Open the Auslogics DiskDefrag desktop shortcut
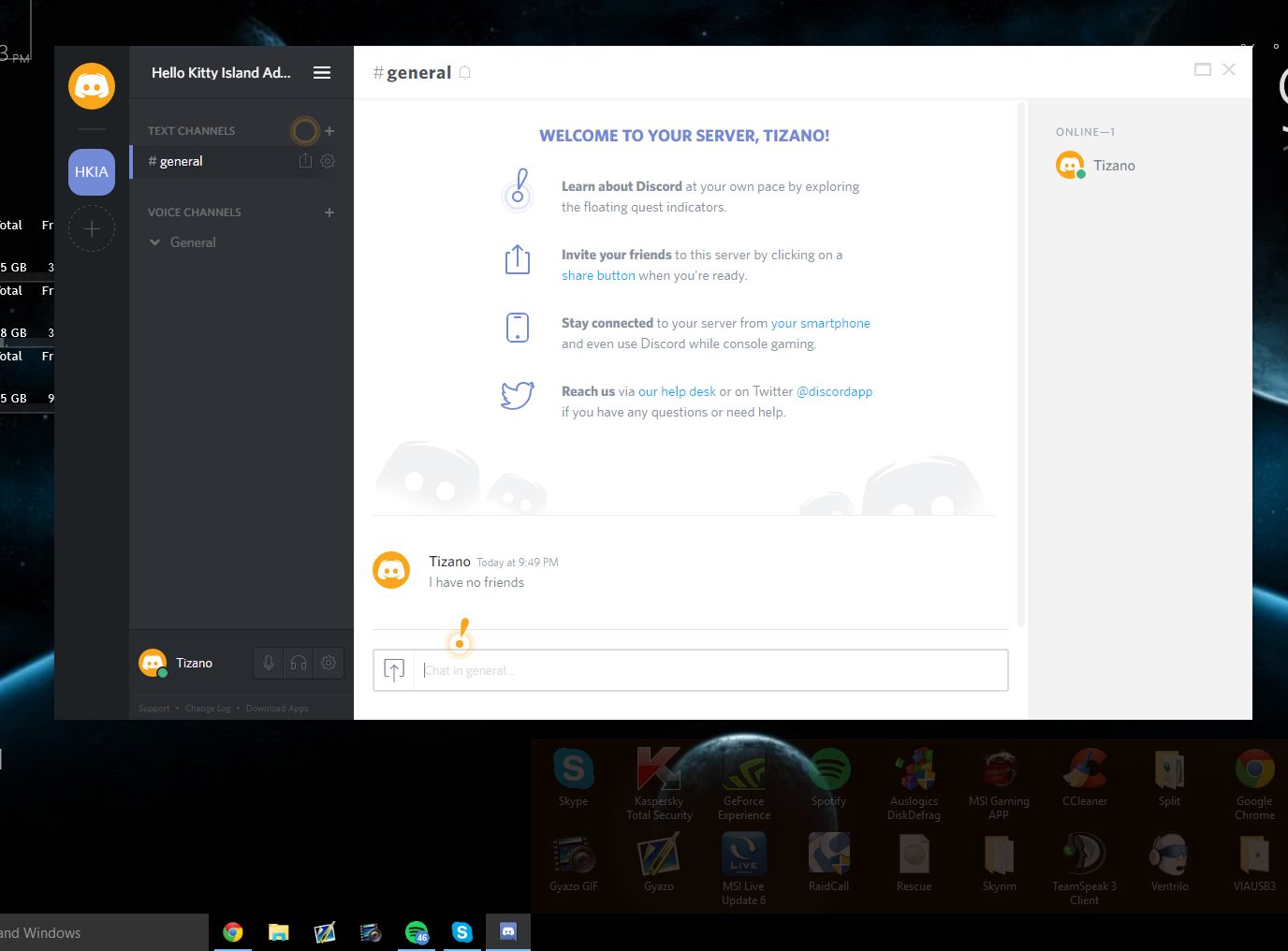 (915, 784)
